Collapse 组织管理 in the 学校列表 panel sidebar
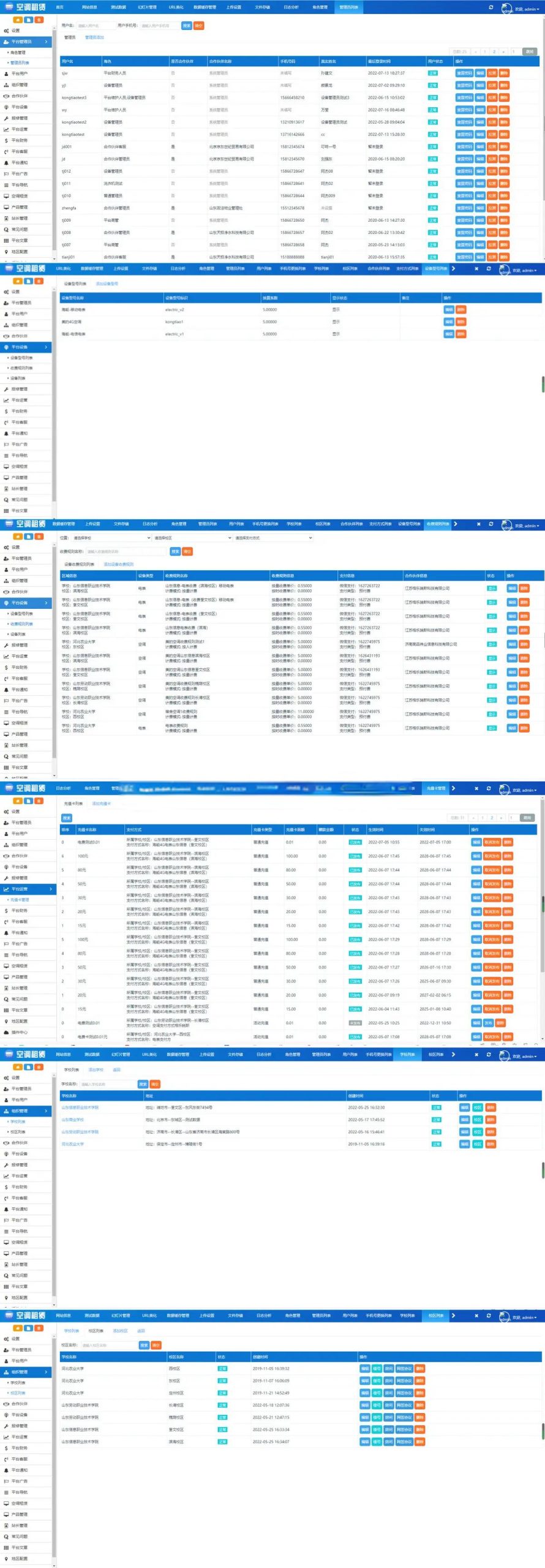545x1568 pixels. coord(26,1110)
